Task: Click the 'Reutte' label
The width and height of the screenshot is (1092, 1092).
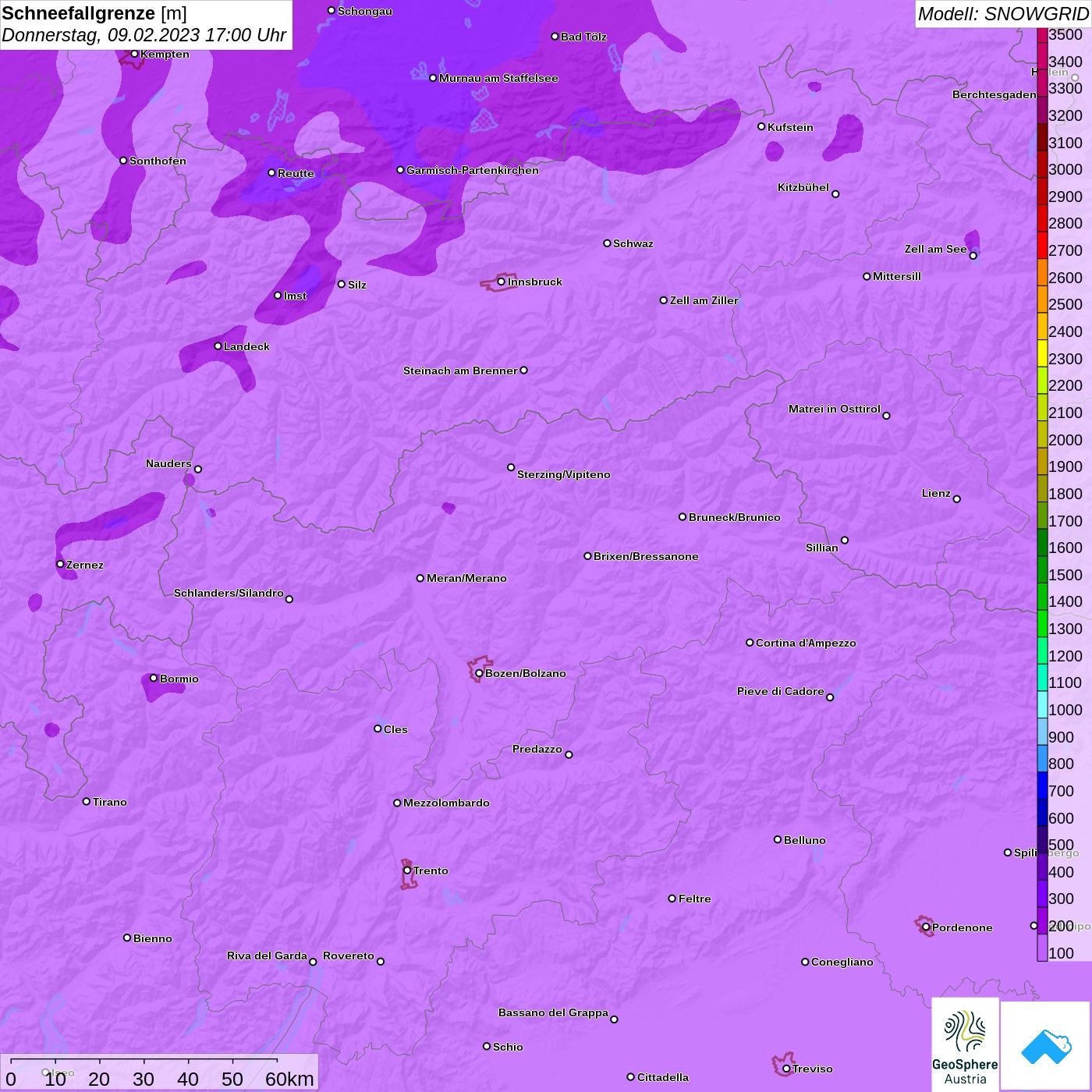Action: (296, 173)
